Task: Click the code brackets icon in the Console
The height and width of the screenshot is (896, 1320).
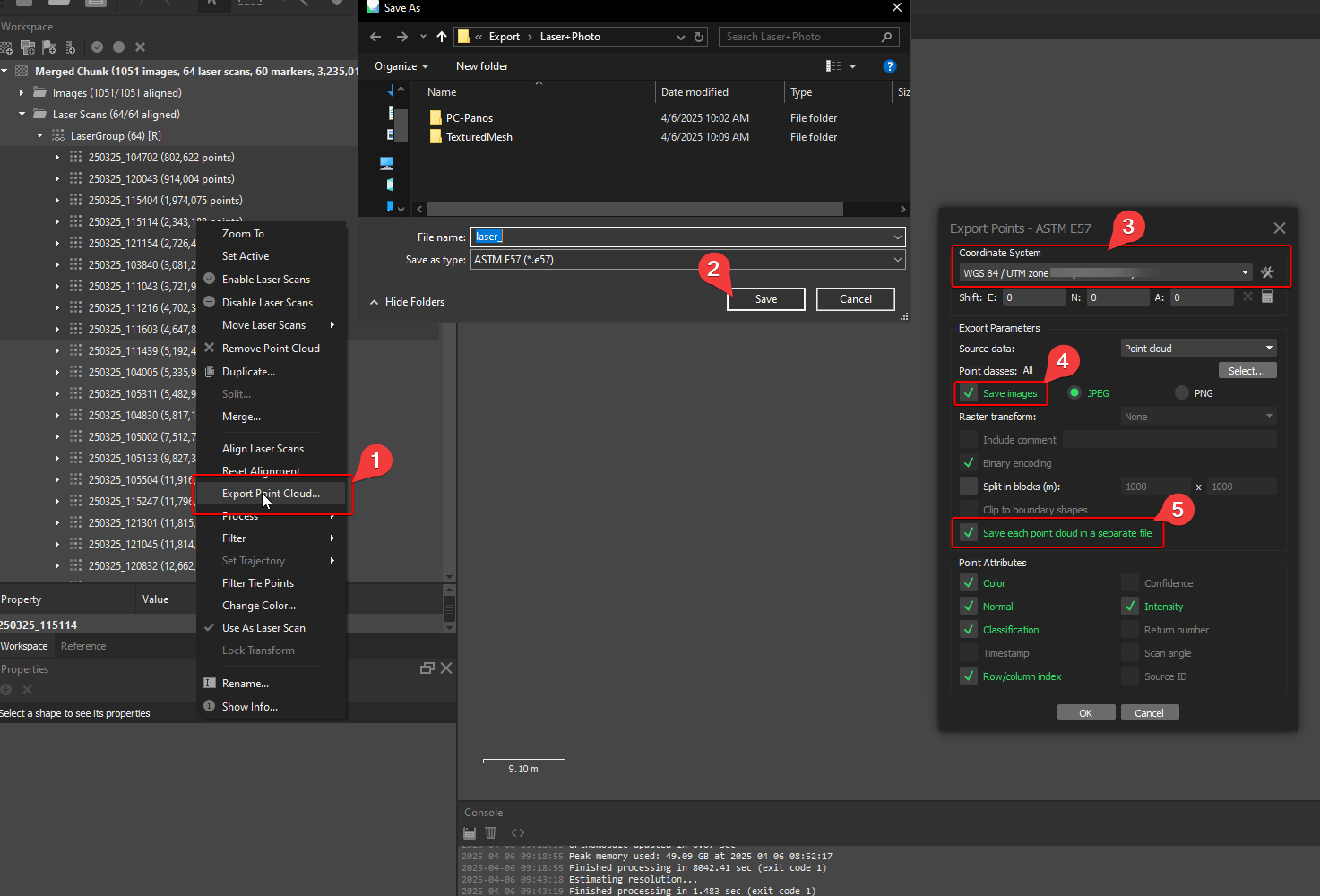Action: click(x=518, y=832)
